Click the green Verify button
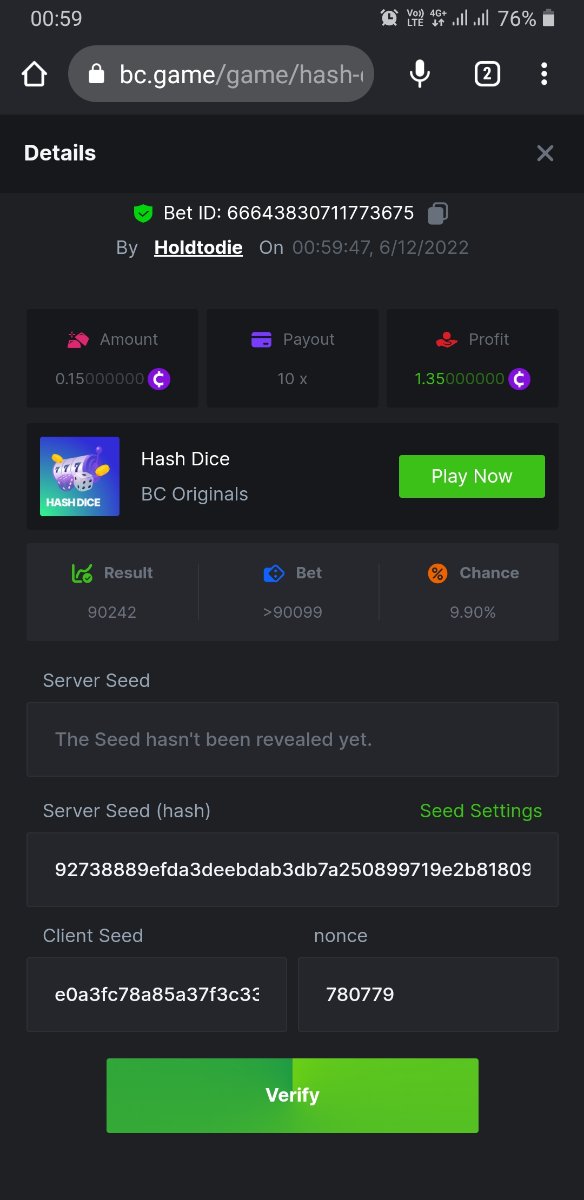584x1200 pixels. click(292, 1095)
